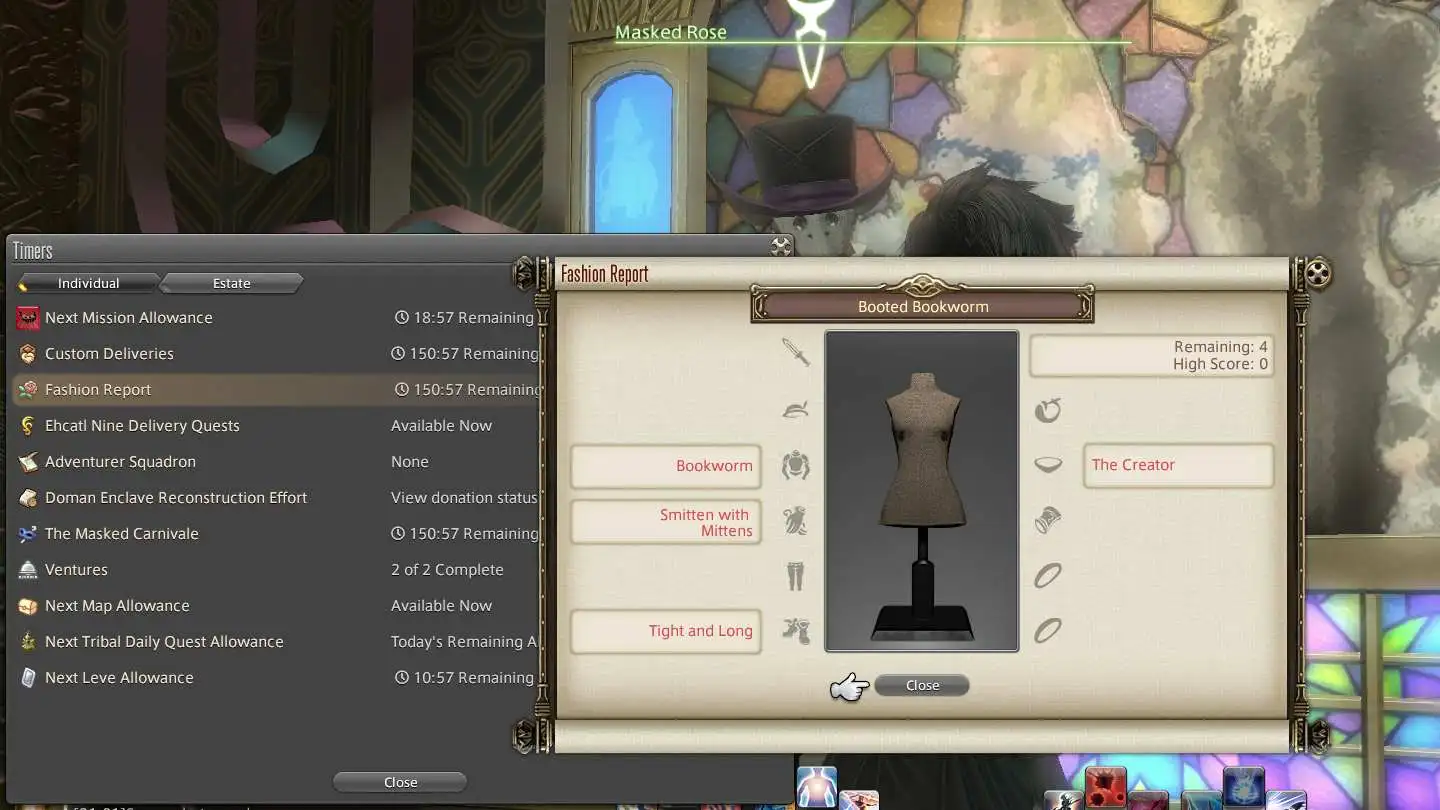1440x810 pixels.
Task: Select the weapon slot sword icon
Action: click(796, 352)
